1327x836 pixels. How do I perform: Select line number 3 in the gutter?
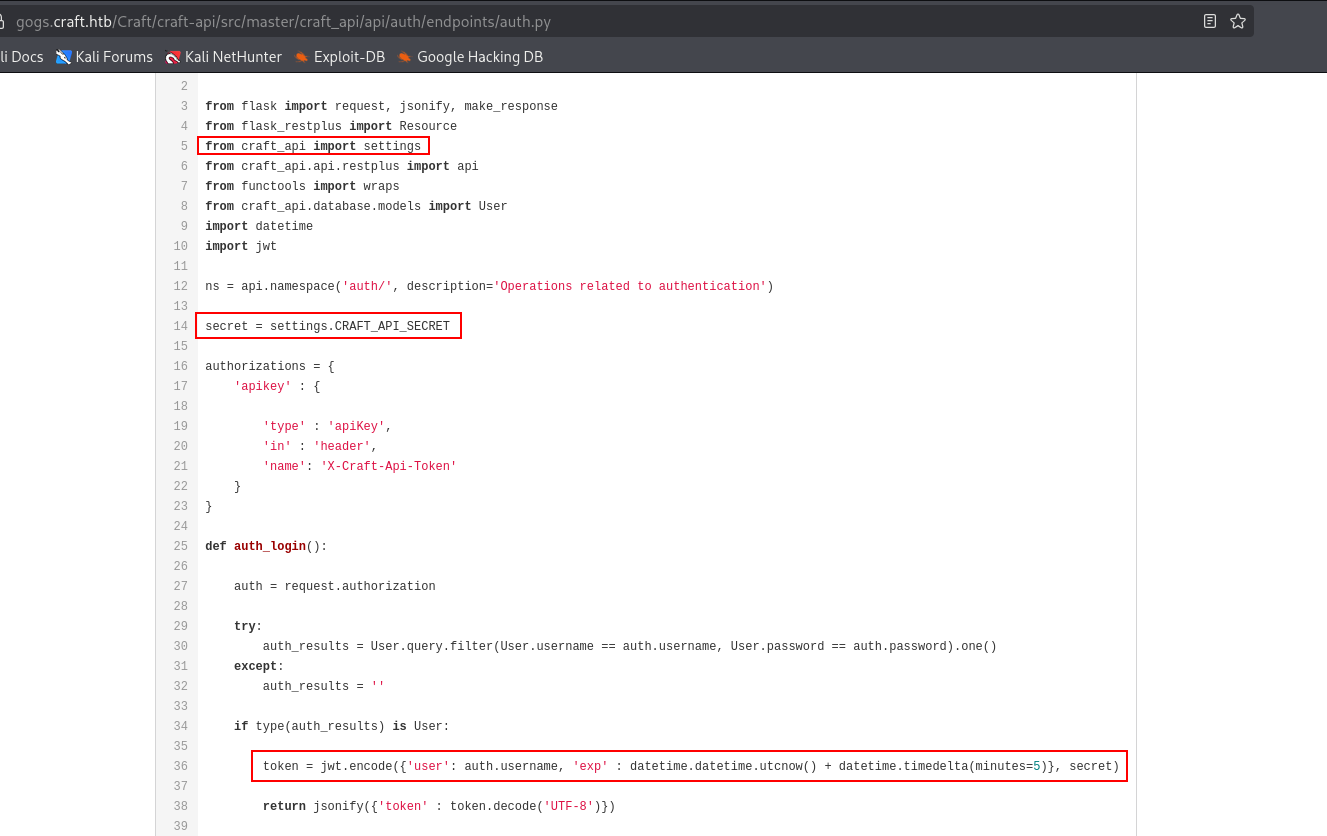coord(184,106)
